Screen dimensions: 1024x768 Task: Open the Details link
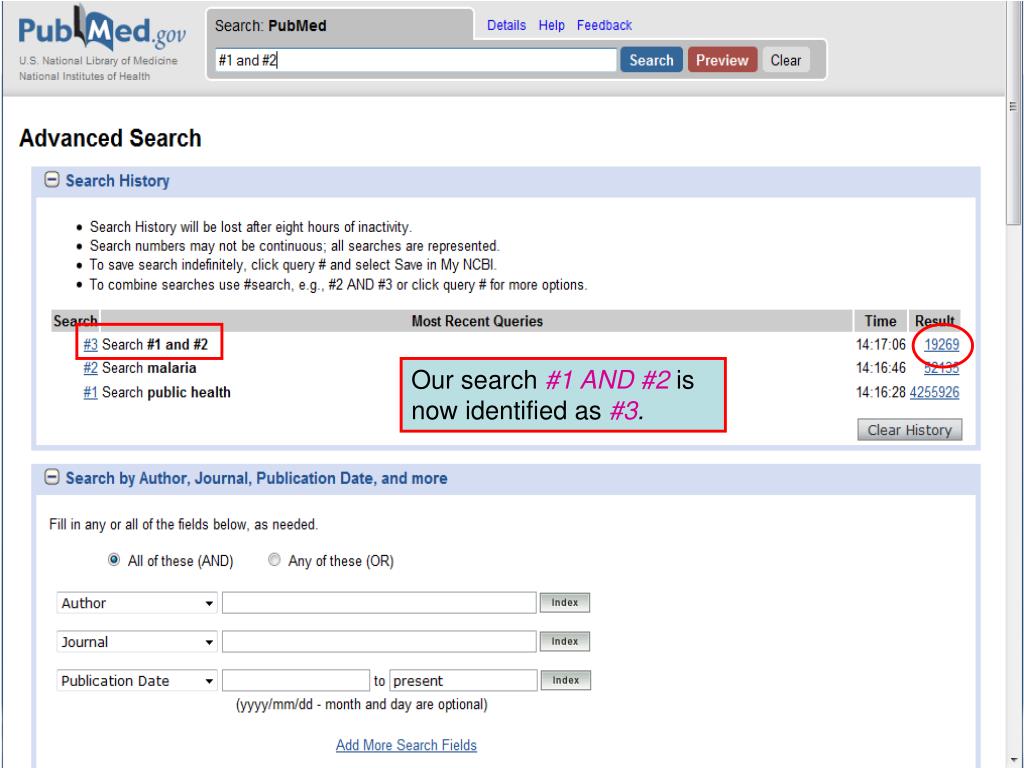pyautogui.click(x=506, y=25)
